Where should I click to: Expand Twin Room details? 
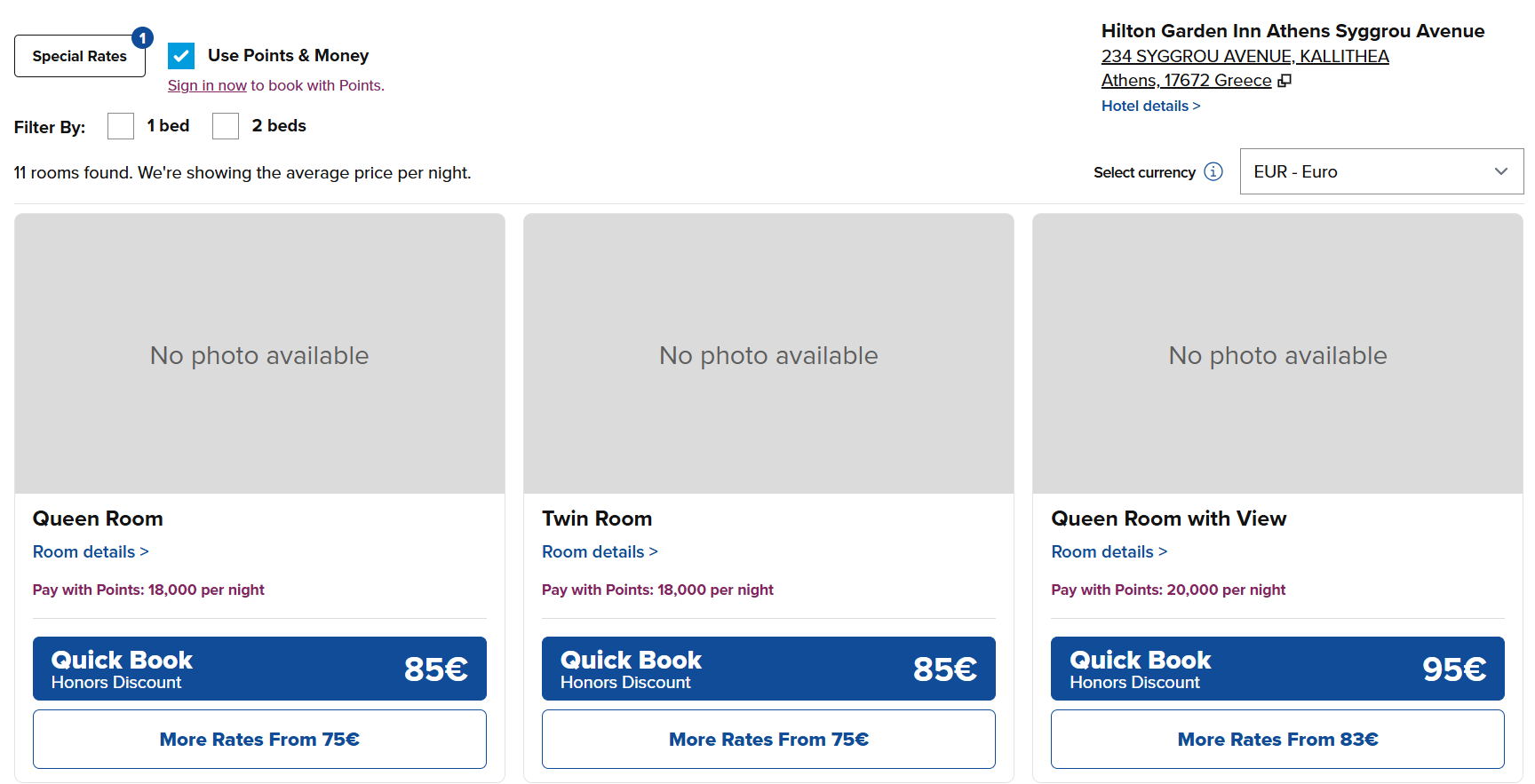pos(600,551)
